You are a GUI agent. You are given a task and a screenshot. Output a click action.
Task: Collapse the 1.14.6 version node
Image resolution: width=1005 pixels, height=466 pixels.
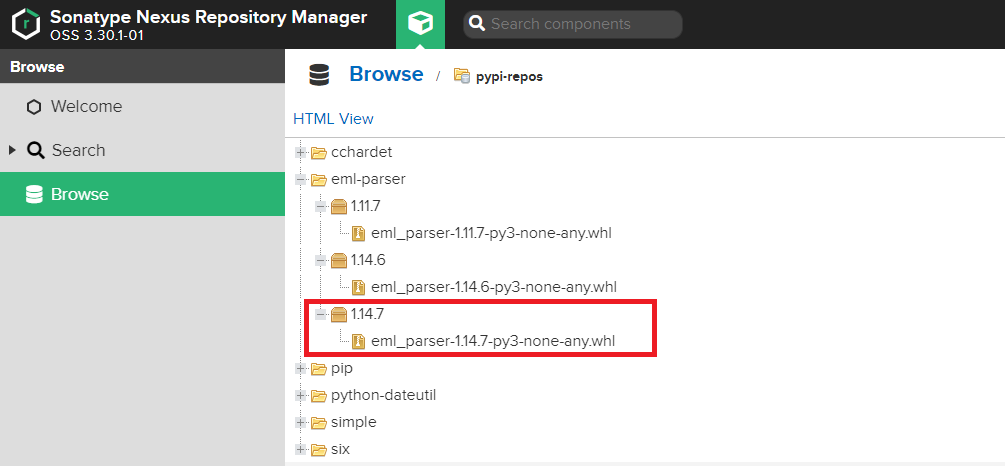click(x=321, y=260)
